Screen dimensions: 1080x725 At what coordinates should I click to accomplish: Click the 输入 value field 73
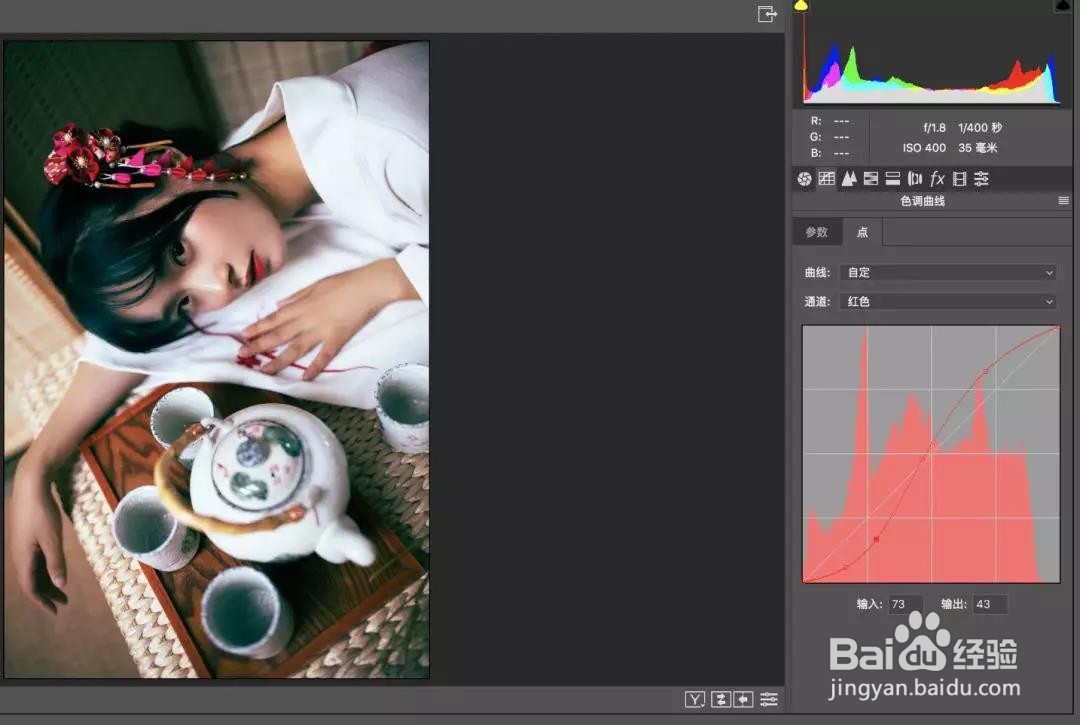point(904,604)
